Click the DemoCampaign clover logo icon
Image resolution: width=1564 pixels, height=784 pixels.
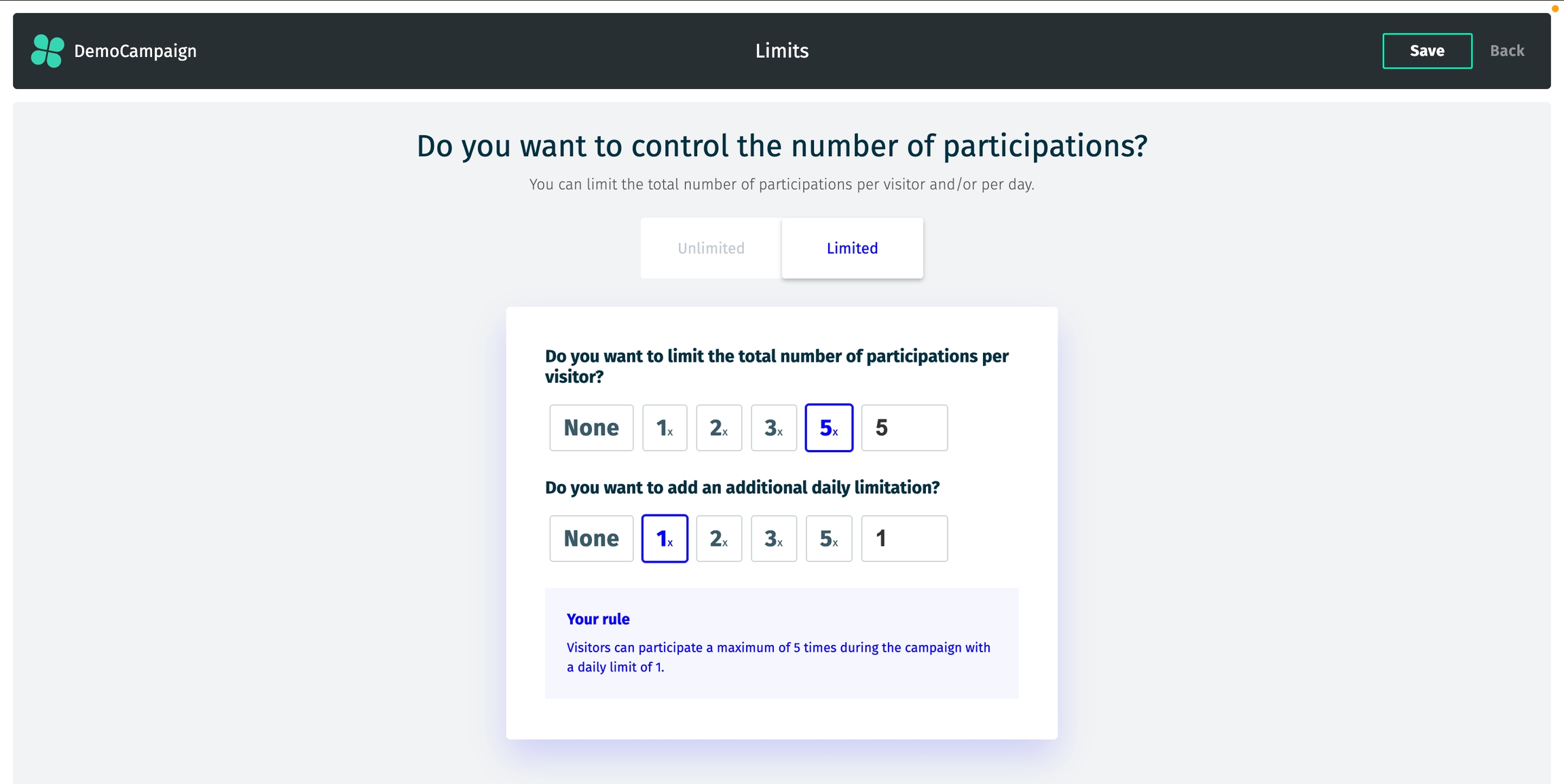tap(48, 51)
